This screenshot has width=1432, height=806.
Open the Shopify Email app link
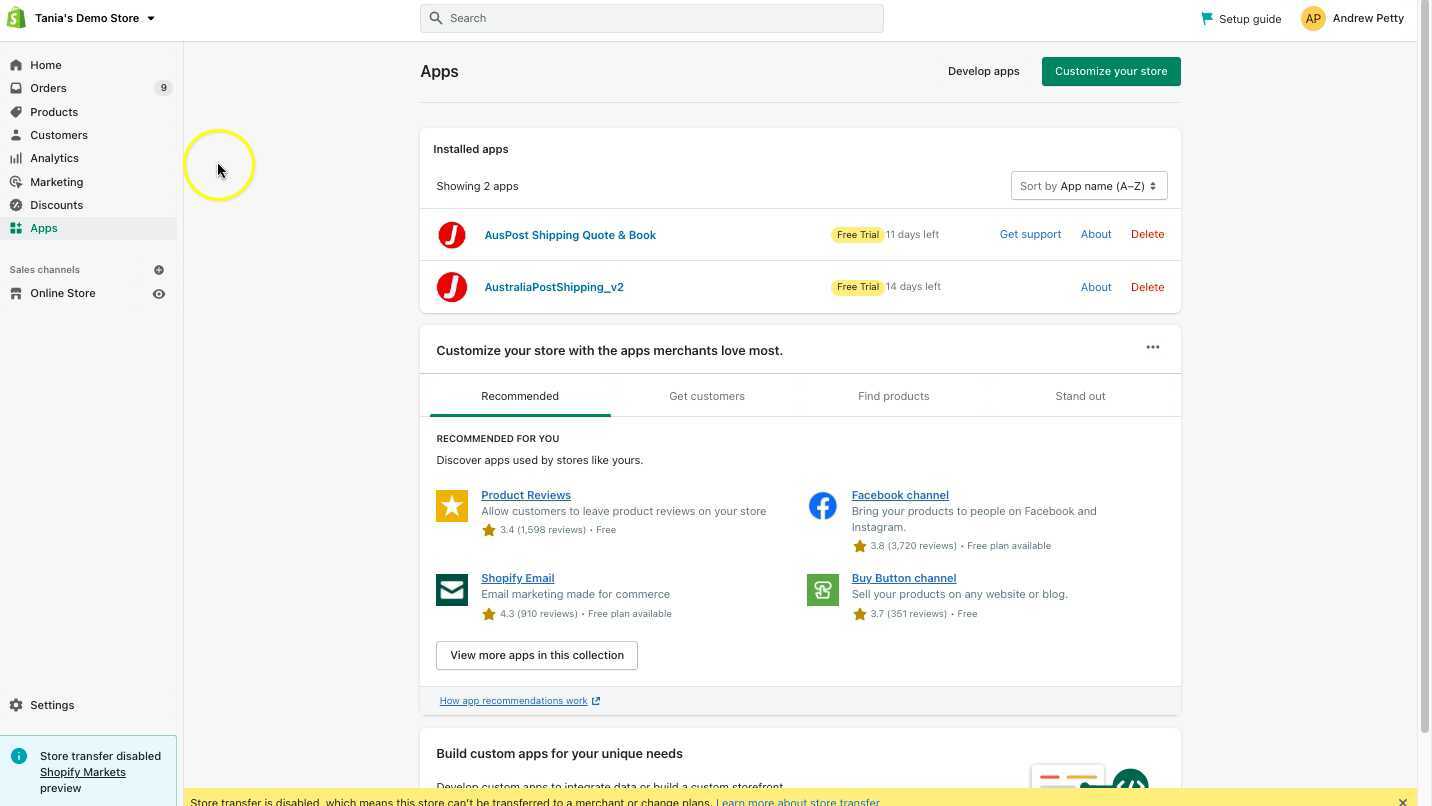[x=517, y=578]
